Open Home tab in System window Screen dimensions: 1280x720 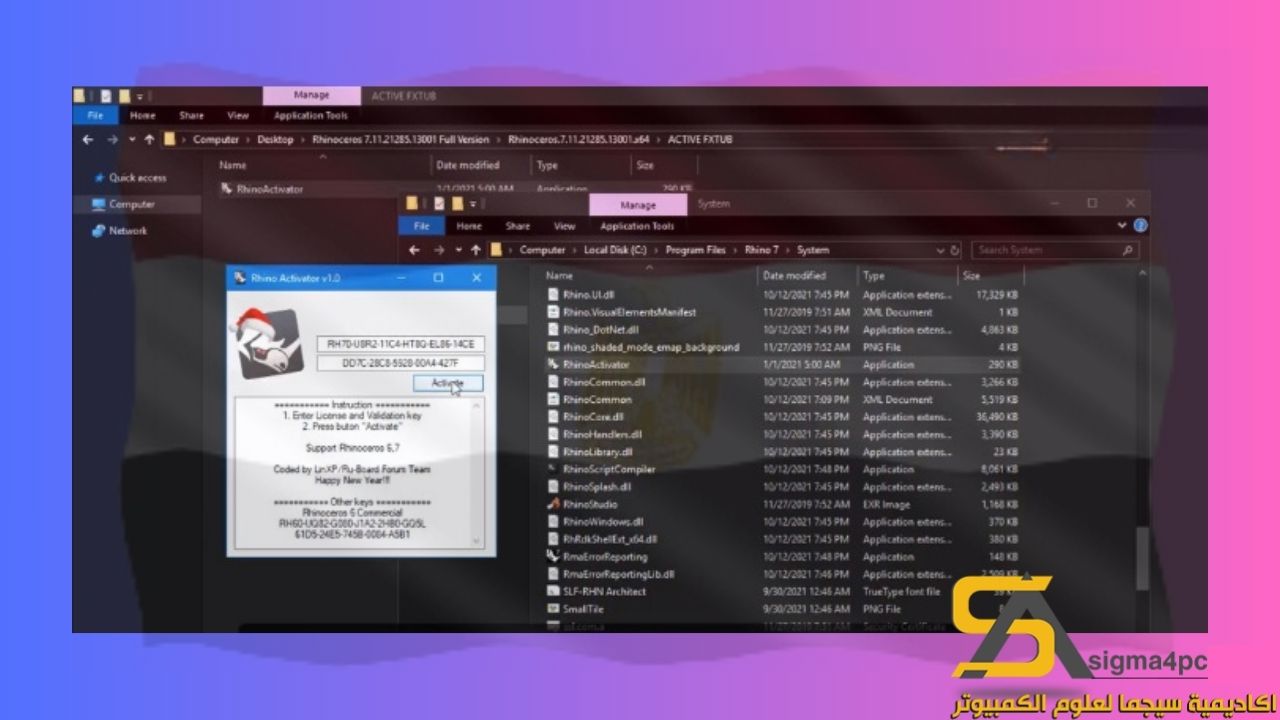[469, 227]
